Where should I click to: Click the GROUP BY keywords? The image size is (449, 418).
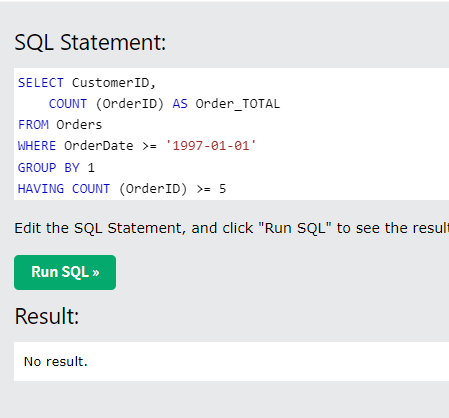[49, 168]
